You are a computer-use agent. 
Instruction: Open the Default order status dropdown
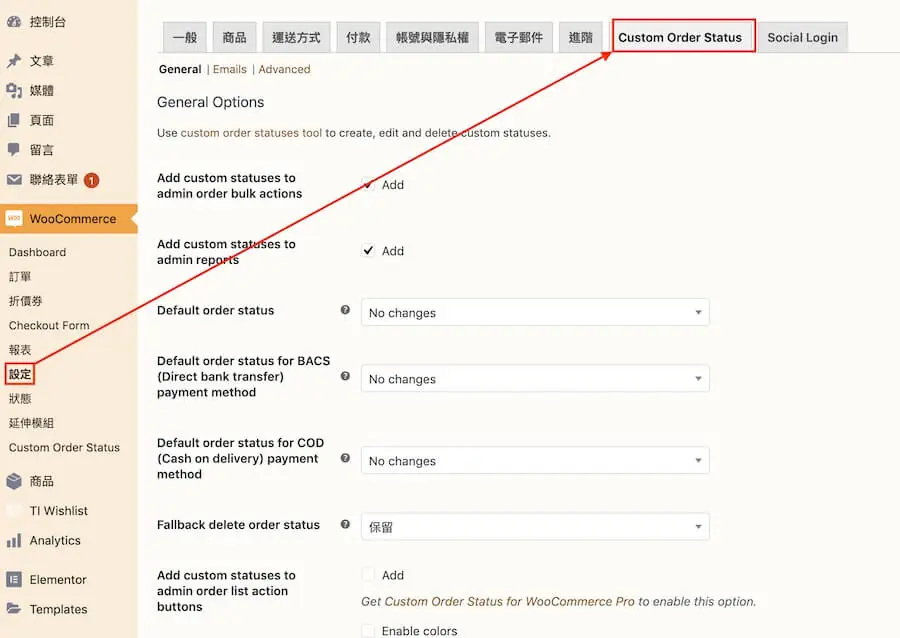point(535,313)
